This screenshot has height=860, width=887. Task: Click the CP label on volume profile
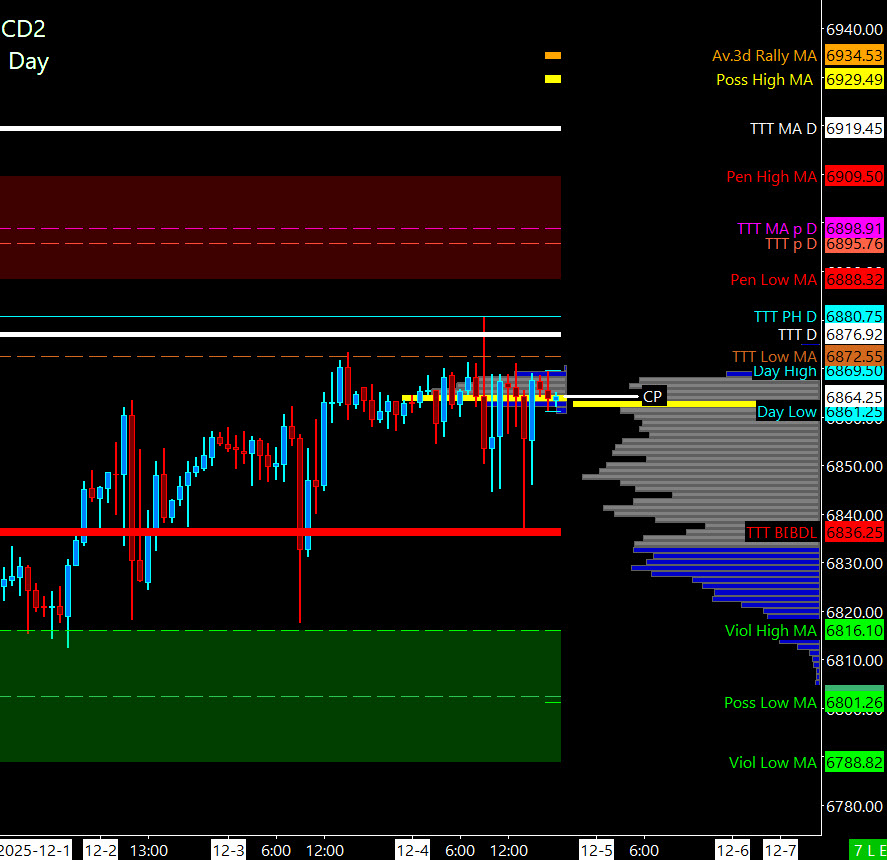pyautogui.click(x=652, y=396)
